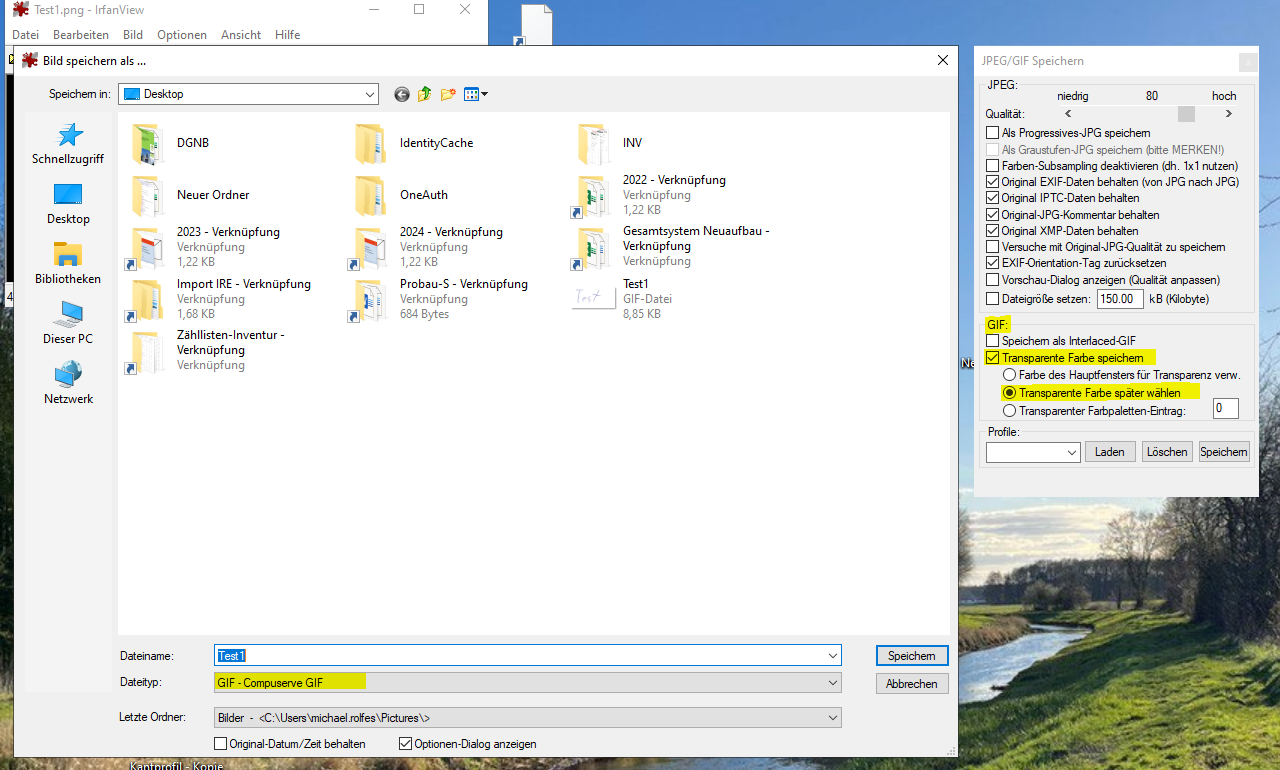Viewport: 1280px width, 770px height.
Task: Open the view menu icon in toolbar
Action: tap(476, 94)
